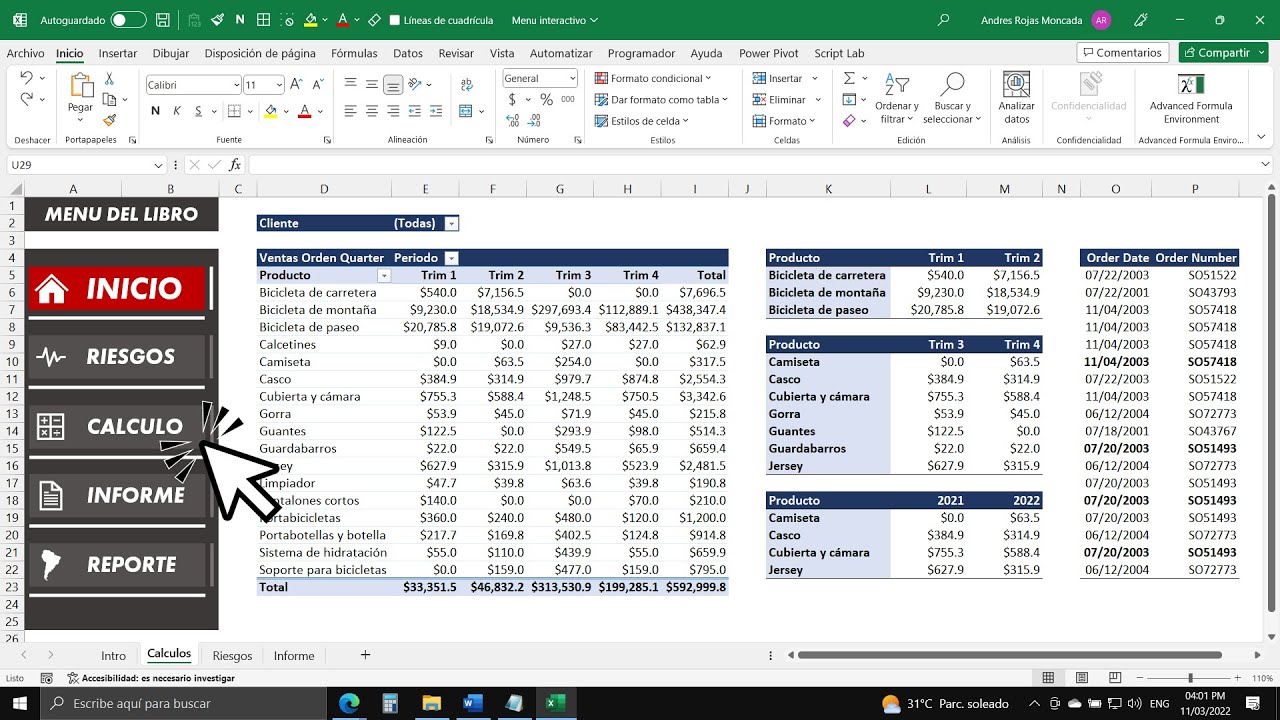The height and width of the screenshot is (720, 1280).
Task: Toggle bottom vertical align button
Action: (x=393, y=85)
